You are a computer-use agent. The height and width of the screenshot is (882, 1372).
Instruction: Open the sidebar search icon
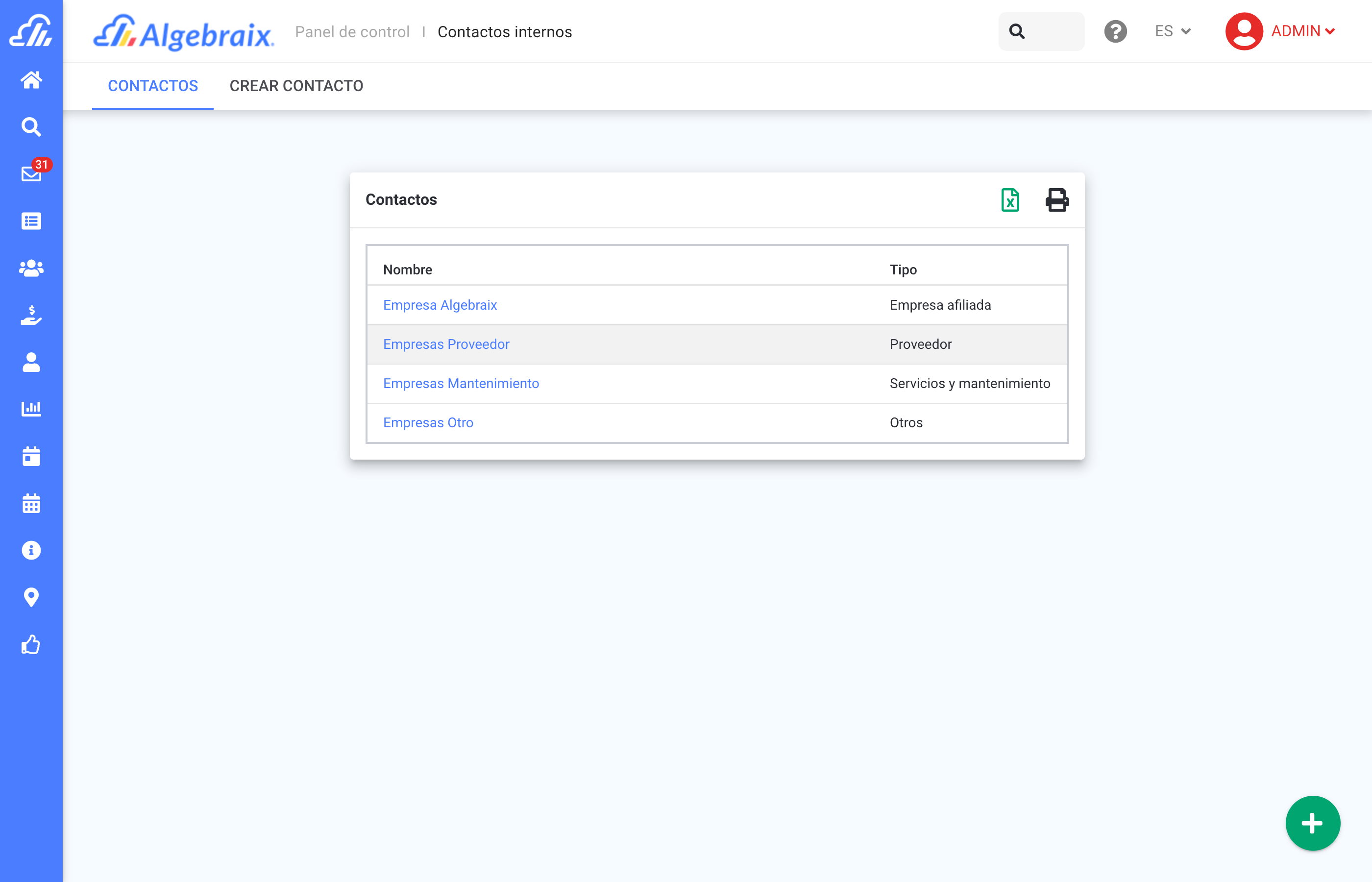pos(31,126)
